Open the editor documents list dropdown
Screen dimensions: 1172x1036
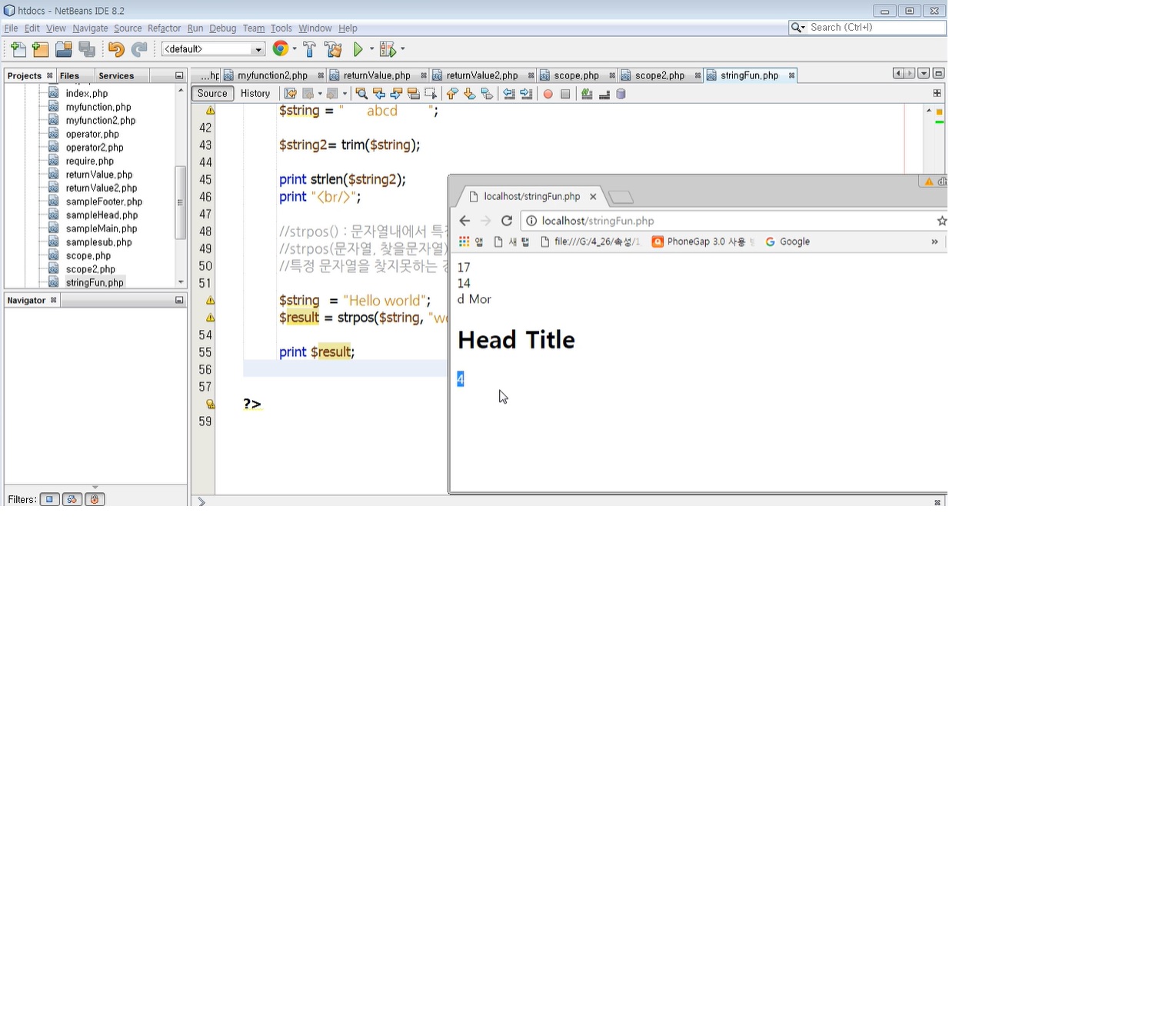coord(924,74)
